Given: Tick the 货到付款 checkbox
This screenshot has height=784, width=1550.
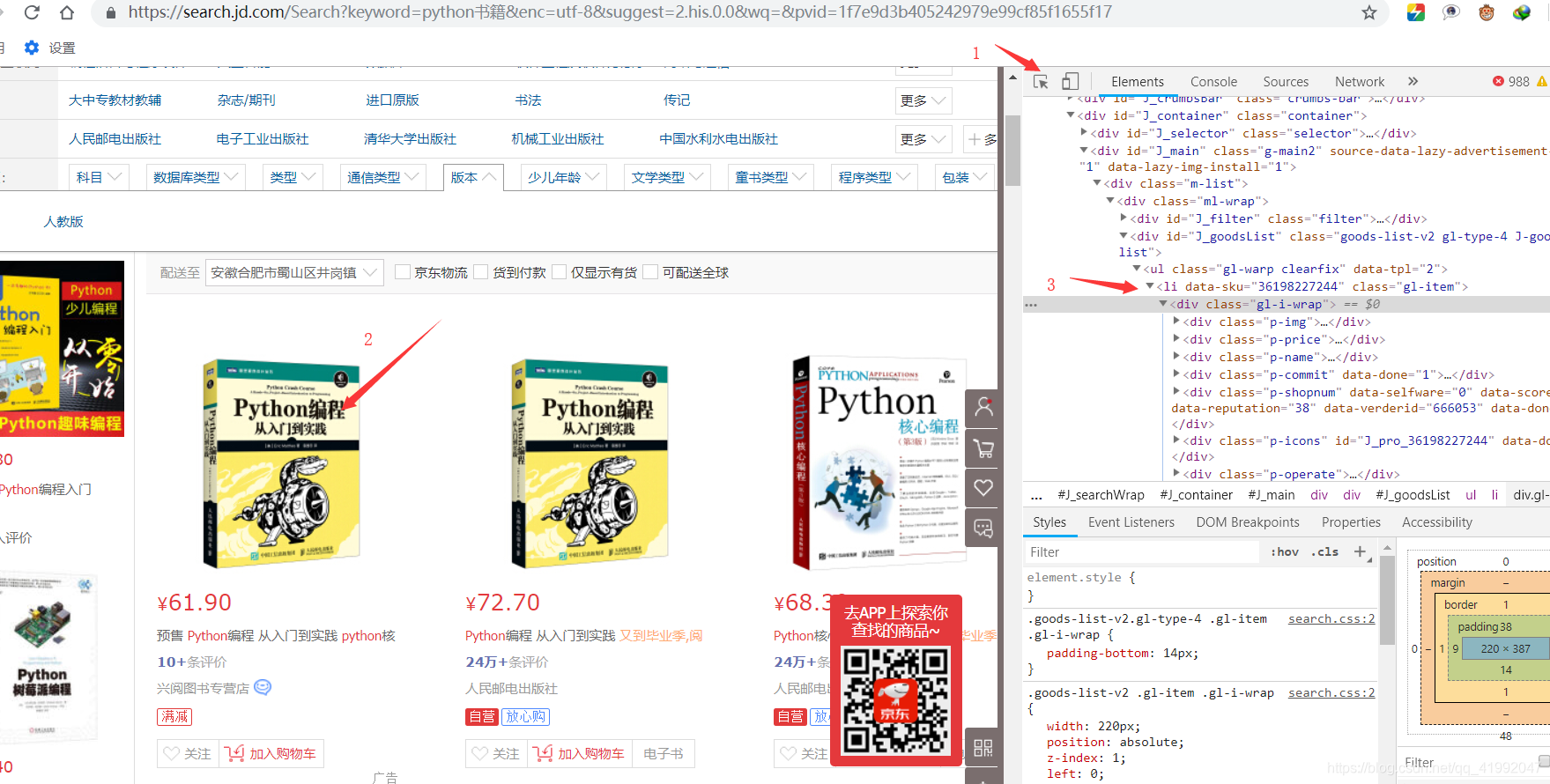Looking at the screenshot, I should click(x=480, y=272).
